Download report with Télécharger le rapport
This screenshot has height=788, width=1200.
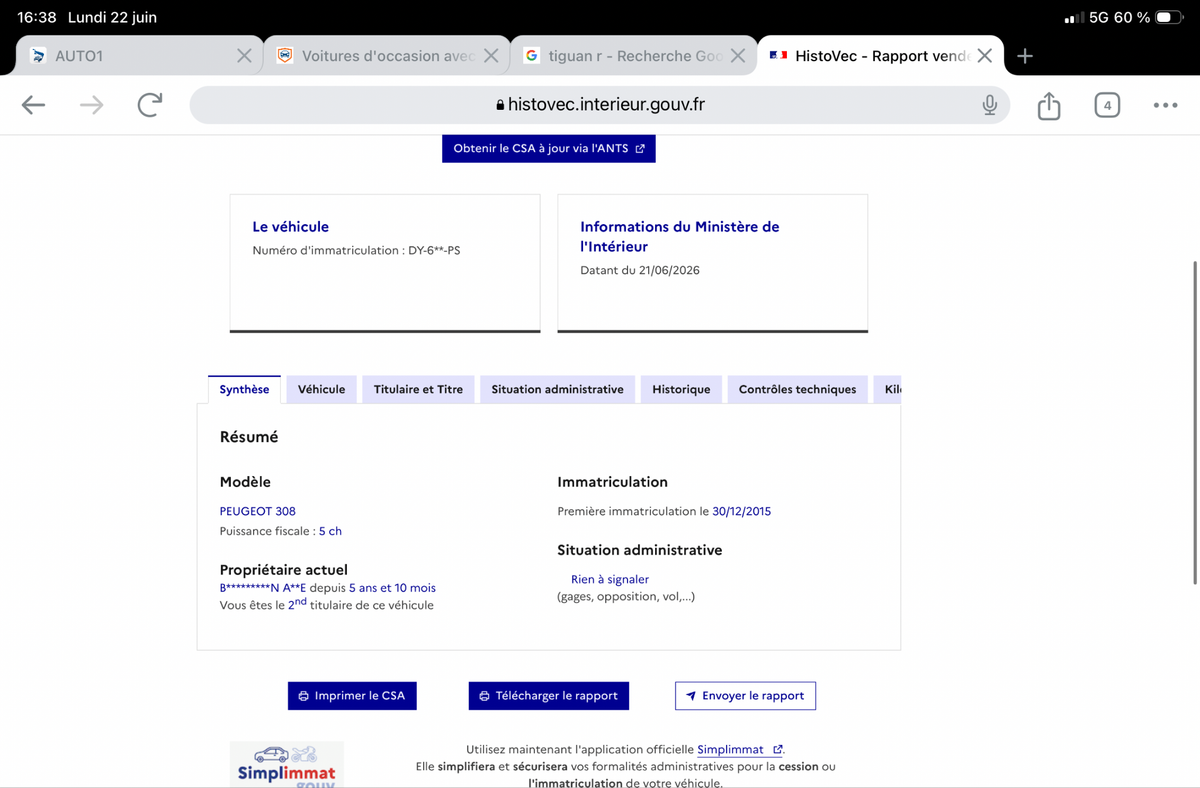point(548,696)
